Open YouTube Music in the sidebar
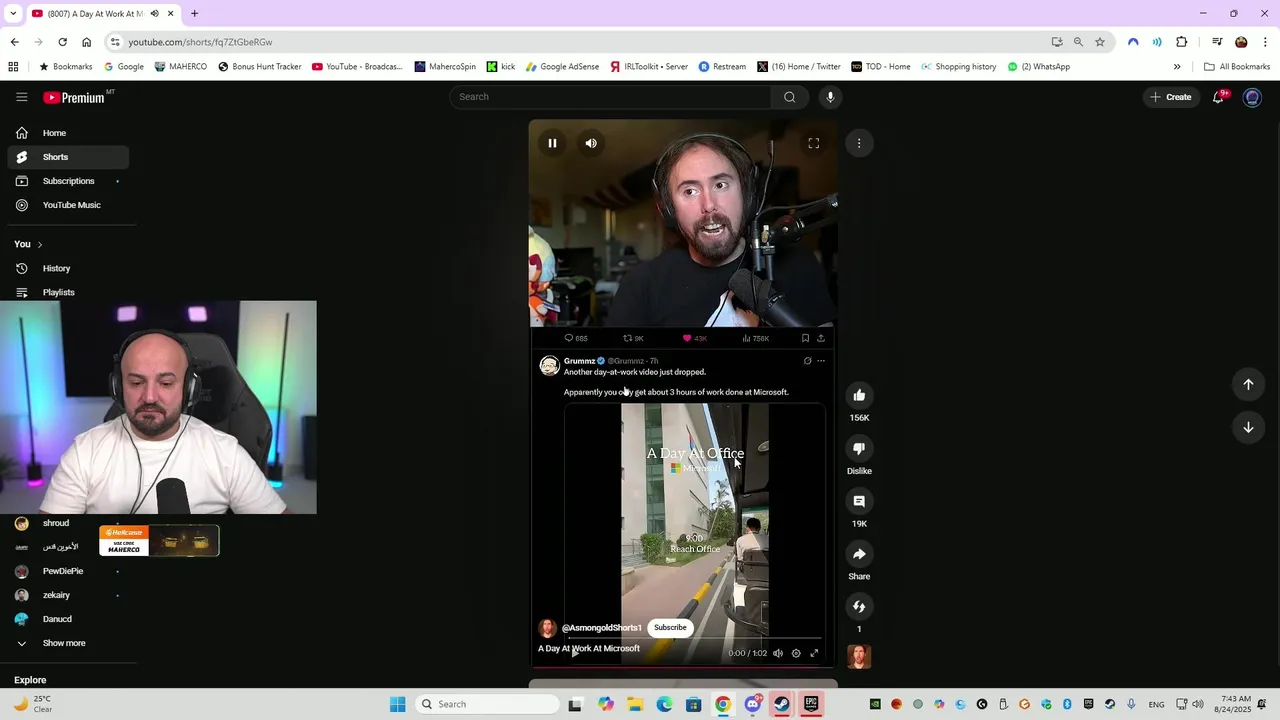1280x720 pixels. [68, 205]
